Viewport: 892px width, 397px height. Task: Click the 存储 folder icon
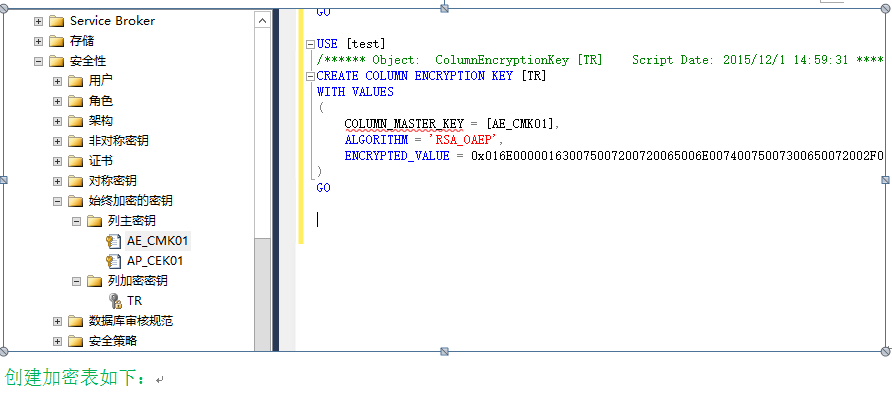pos(56,41)
